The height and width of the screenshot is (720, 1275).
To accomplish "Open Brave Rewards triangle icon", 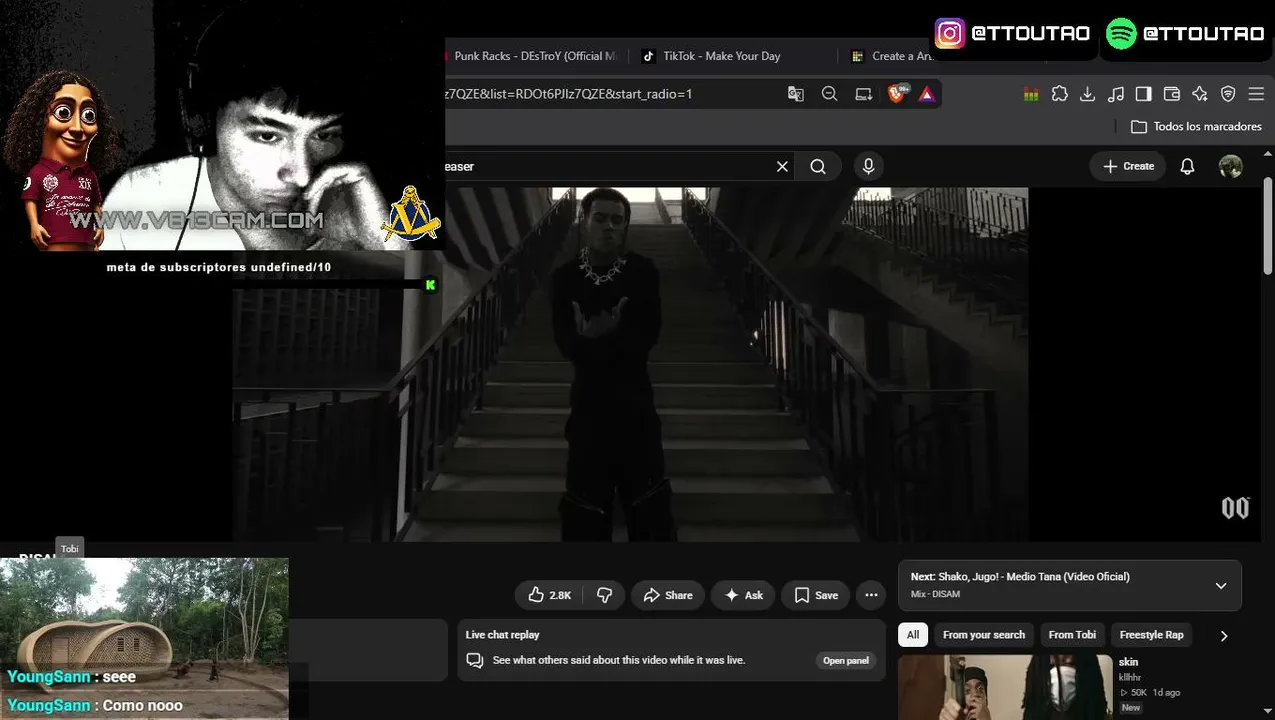I will coord(927,94).
